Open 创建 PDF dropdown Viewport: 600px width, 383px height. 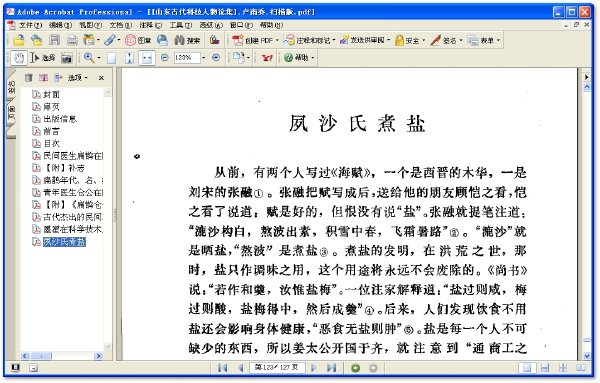[x=255, y=40]
